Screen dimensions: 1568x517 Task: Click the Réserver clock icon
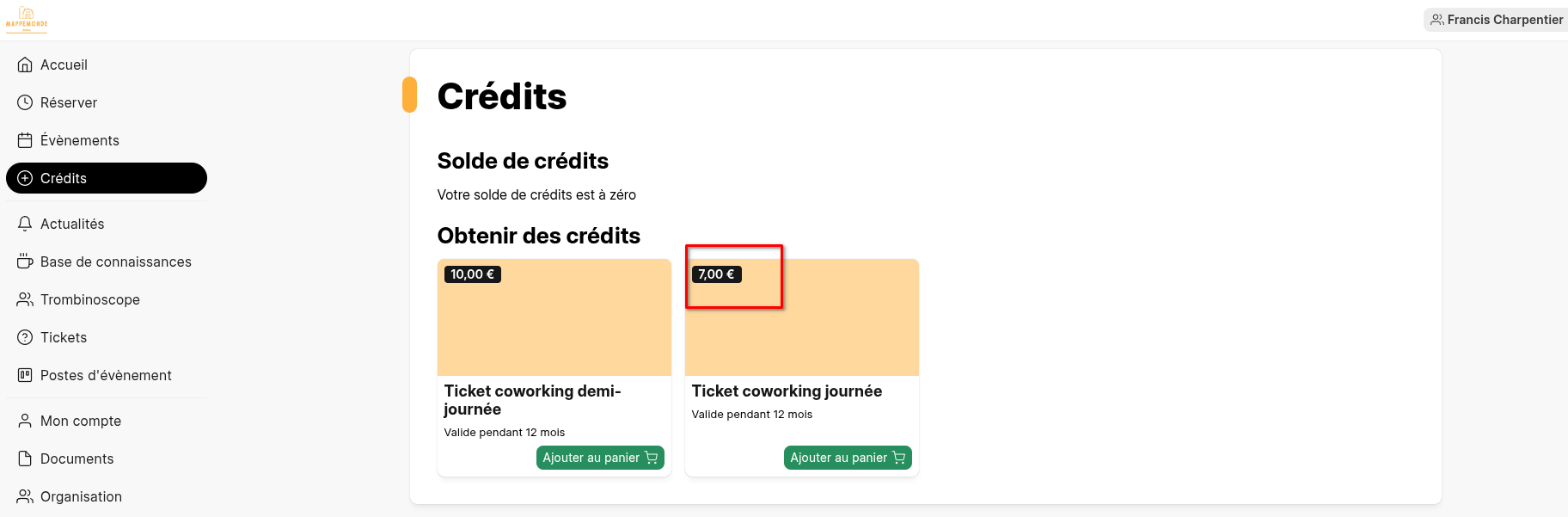tap(25, 102)
